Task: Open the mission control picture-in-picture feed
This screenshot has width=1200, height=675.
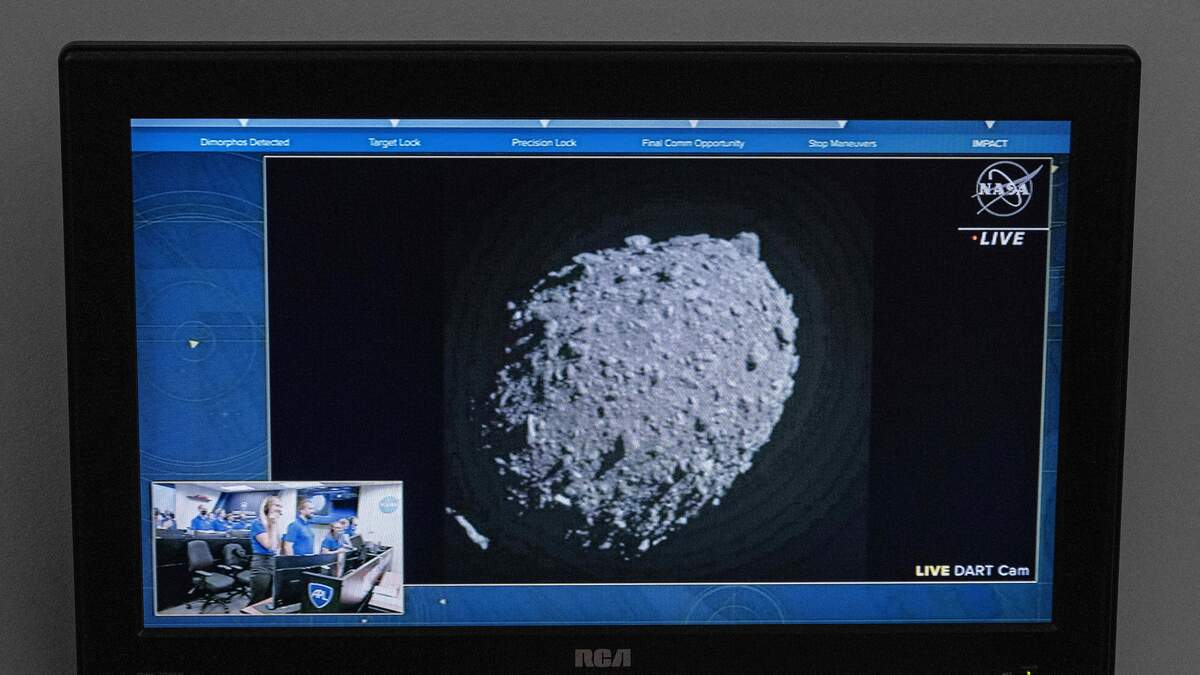Action: coord(278,548)
